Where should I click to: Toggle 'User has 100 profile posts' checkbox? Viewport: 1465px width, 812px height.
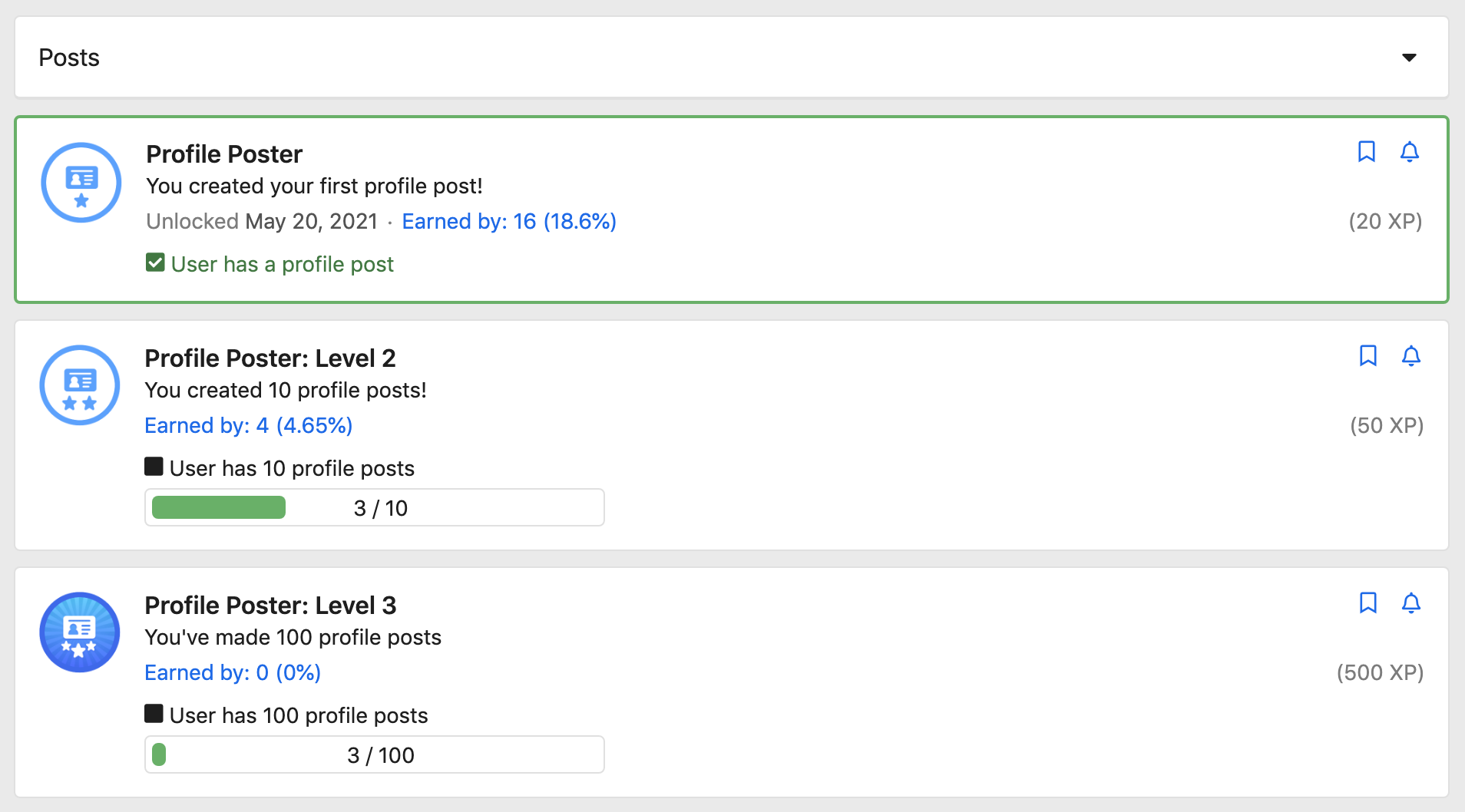pos(154,714)
